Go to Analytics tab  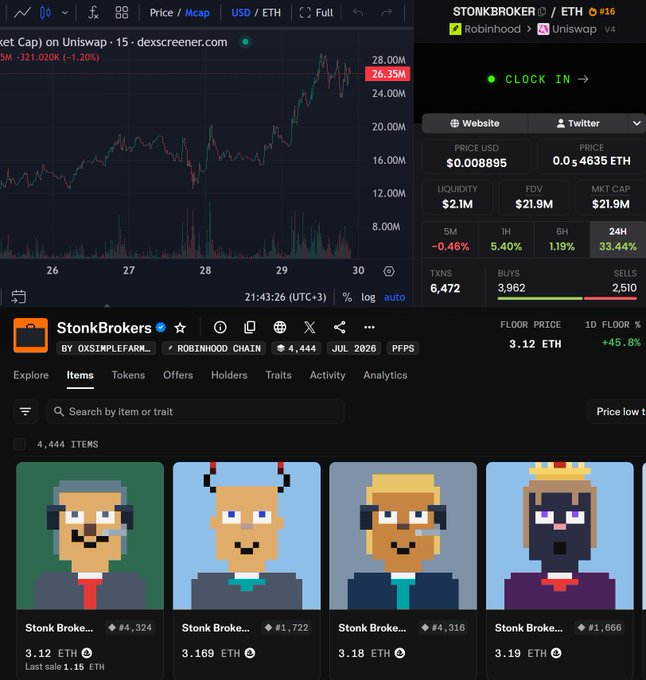pyautogui.click(x=385, y=375)
